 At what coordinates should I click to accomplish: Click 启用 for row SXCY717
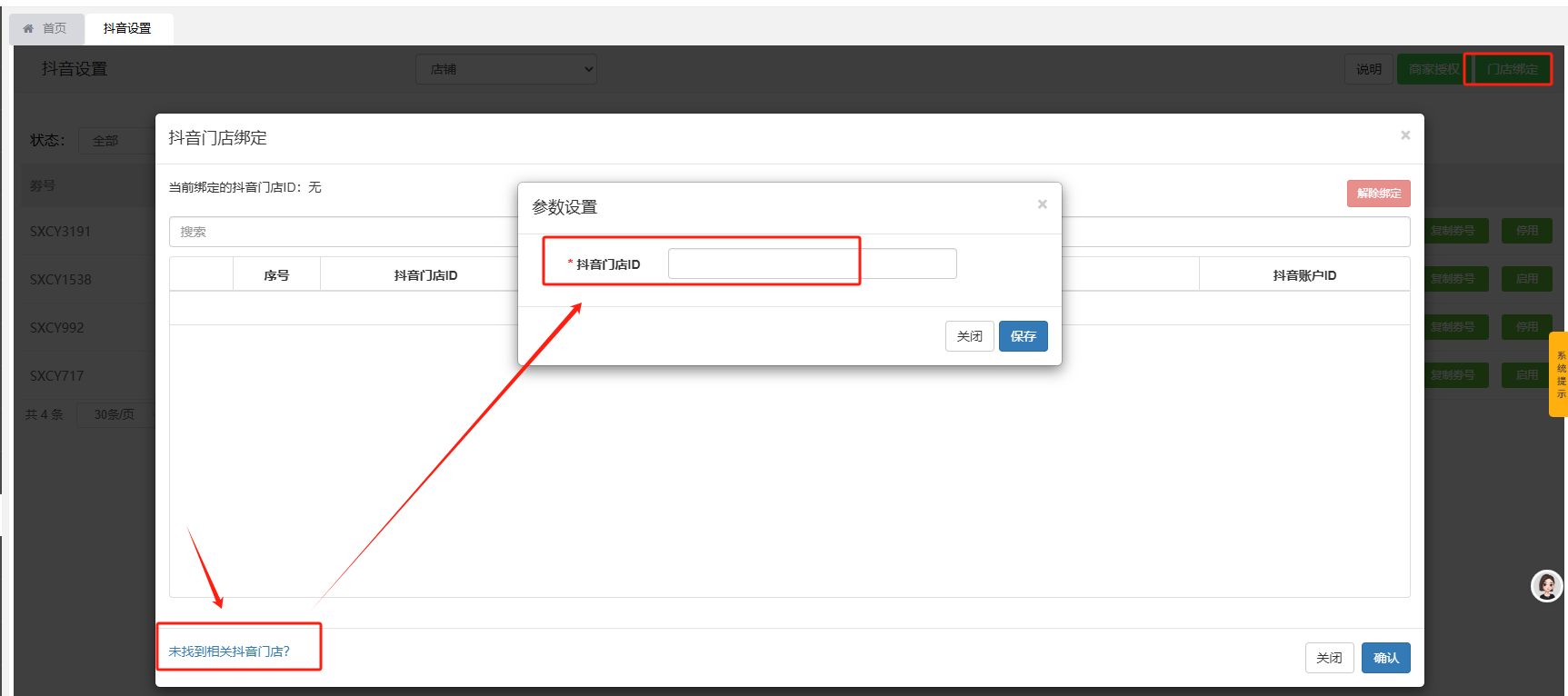click(x=1527, y=375)
